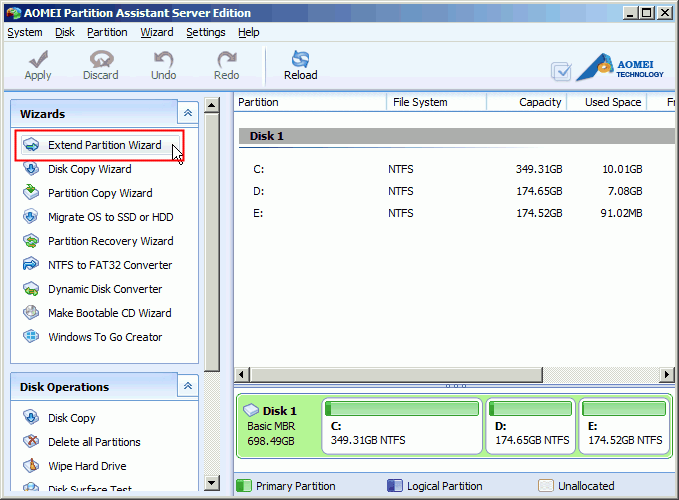
Task: Click the Disk Copy icon in Disk Operations
Action: coord(31,417)
